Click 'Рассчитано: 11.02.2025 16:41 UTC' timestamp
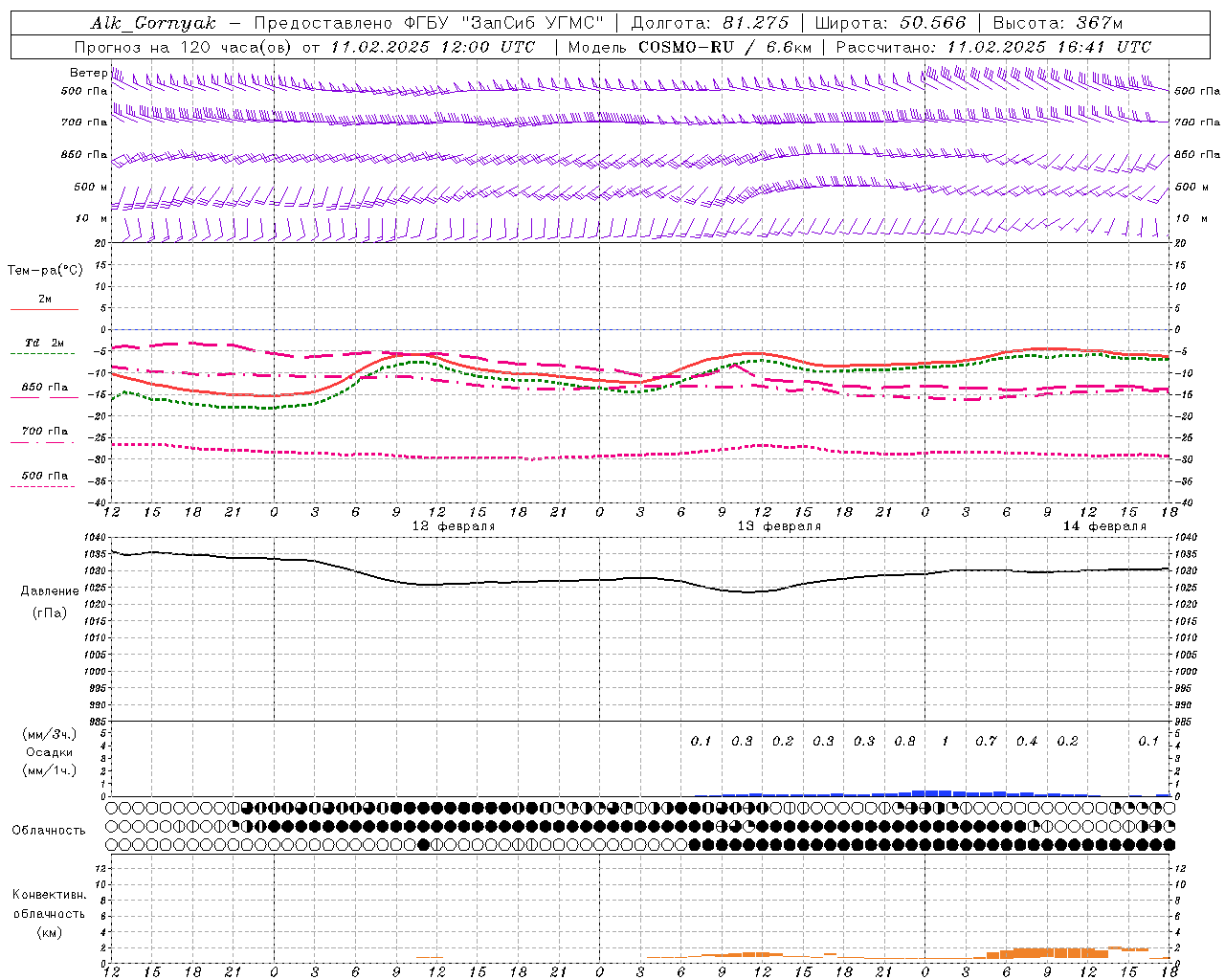Viewport: 1225px width, 980px height. 993,47
